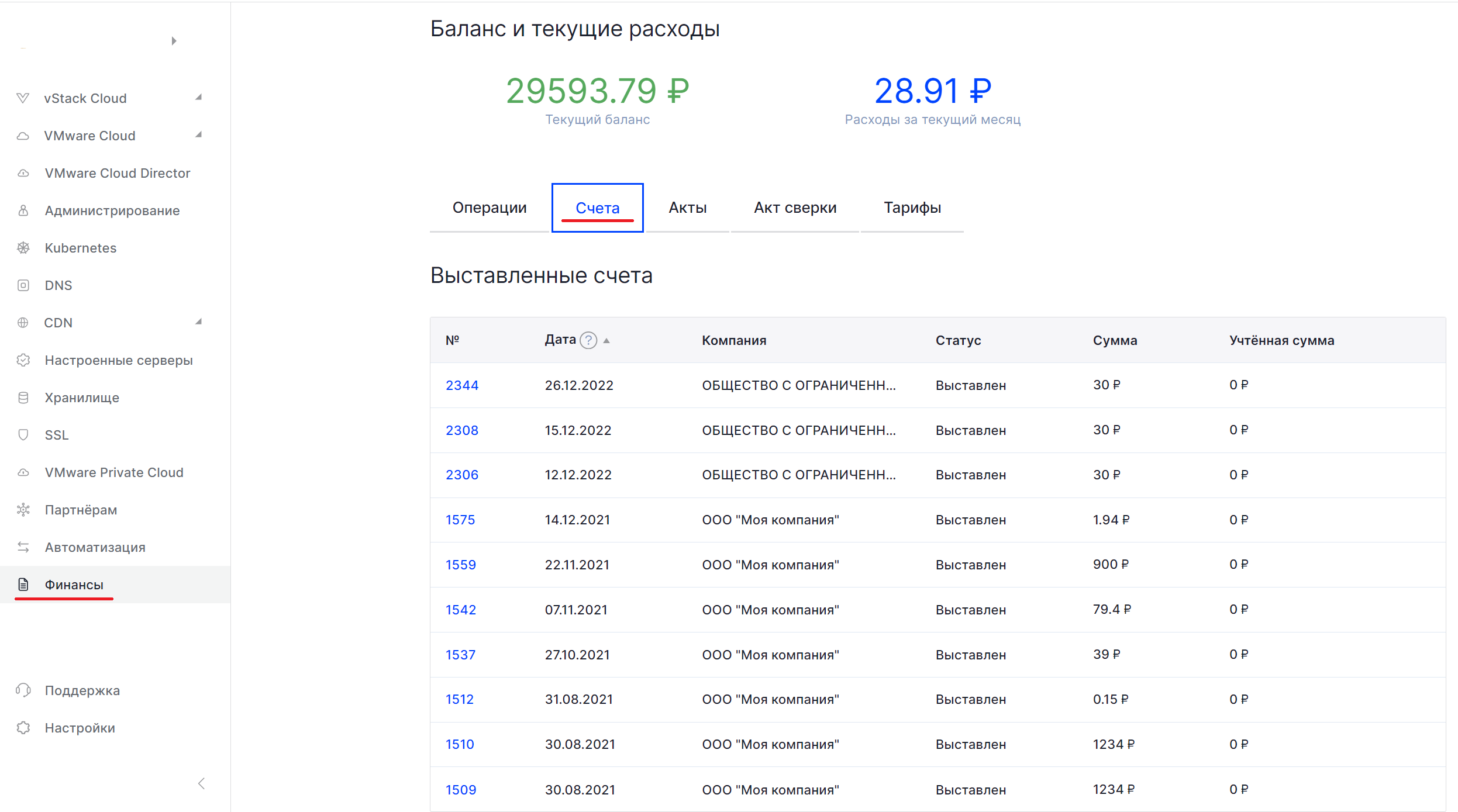Open the Акты tab
Screen dimensions: 1458x812
click(x=688, y=208)
